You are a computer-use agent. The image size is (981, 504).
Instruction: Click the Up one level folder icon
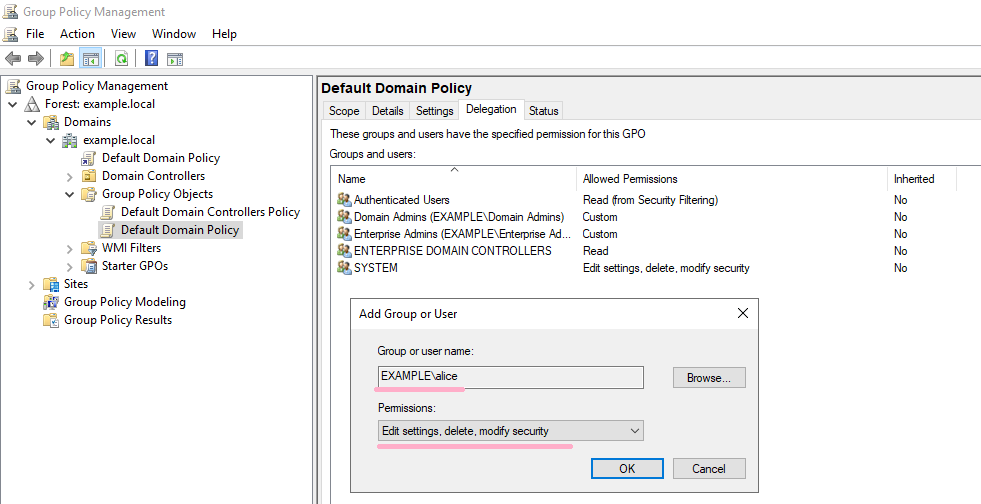pos(67,59)
